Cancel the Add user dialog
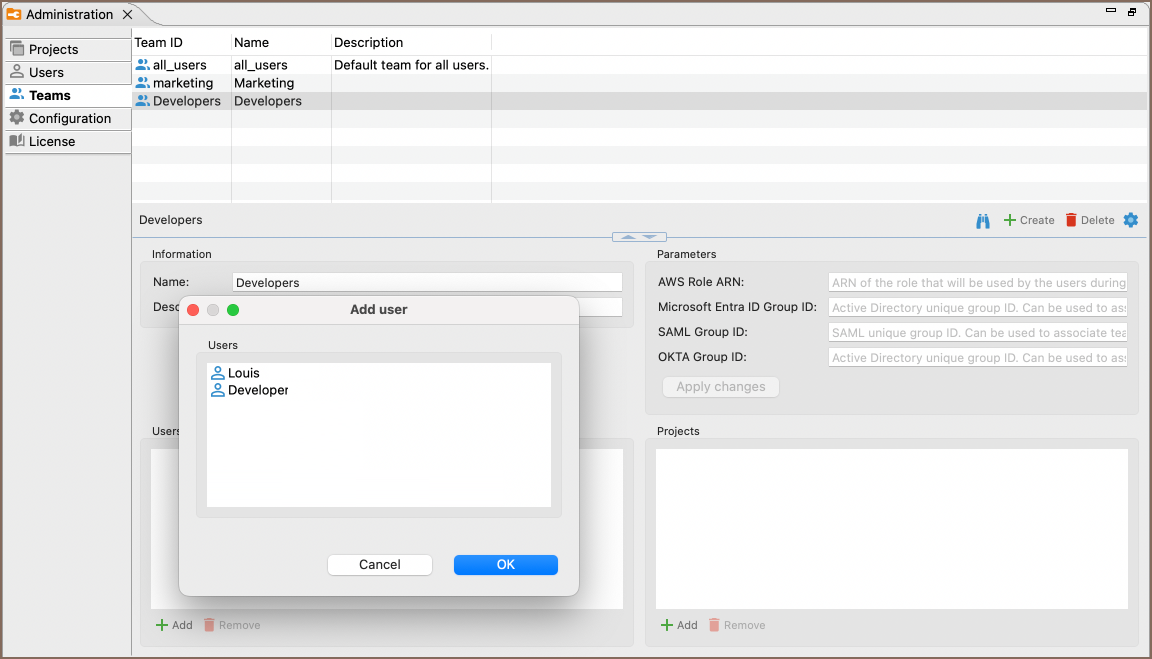Viewport: 1152px width, 659px height. point(379,565)
